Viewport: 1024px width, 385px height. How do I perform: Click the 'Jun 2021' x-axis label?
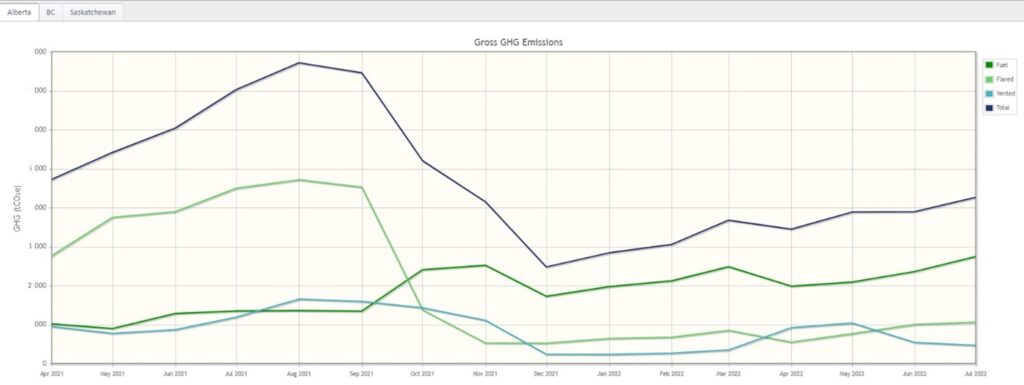(x=174, y=373)
